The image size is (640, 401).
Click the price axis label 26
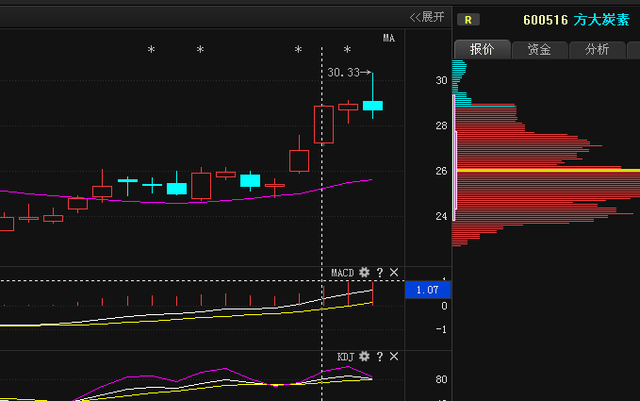(441, 171)
